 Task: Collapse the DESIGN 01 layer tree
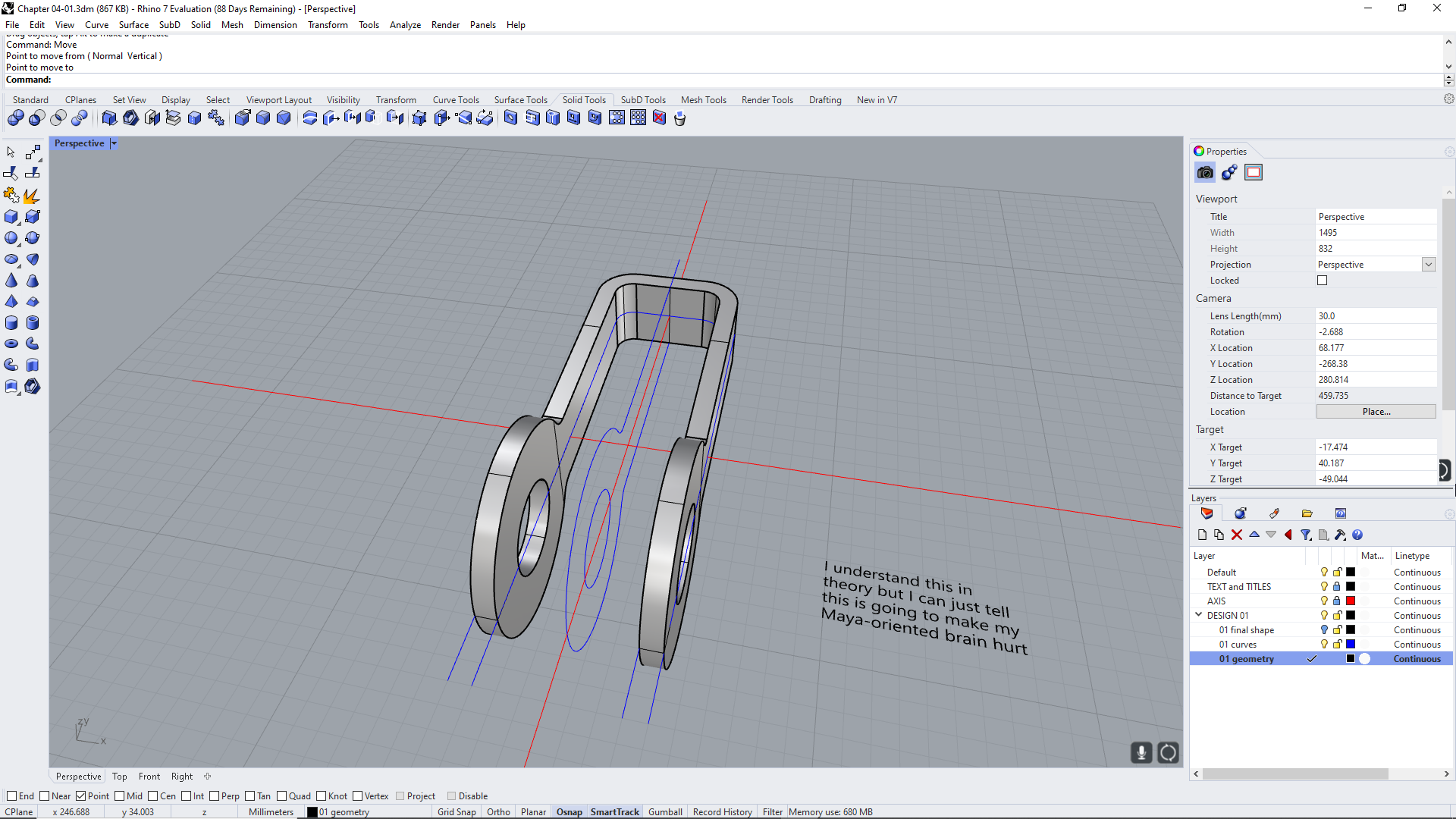pyautogui.click(x=1199, y=615)
